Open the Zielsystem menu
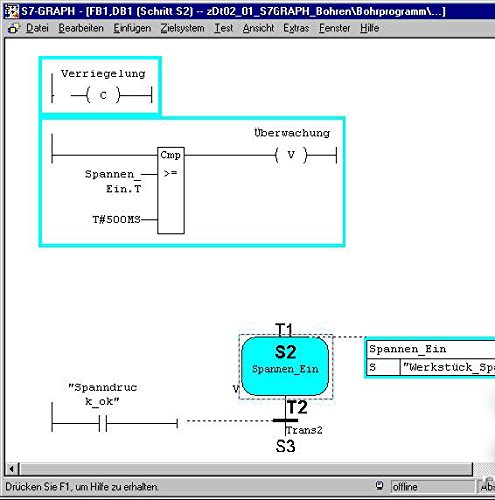This screenshot has width=495, height=500. pyautogui.click(x=183, y=28)
